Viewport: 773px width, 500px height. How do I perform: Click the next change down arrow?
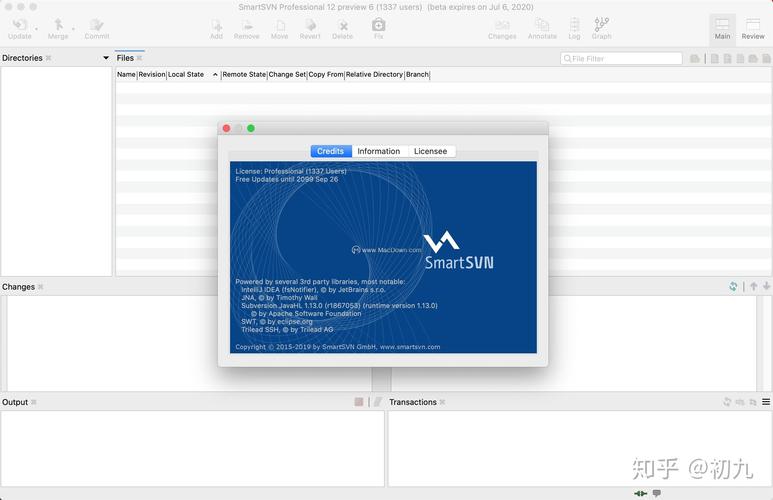[766, 286]
